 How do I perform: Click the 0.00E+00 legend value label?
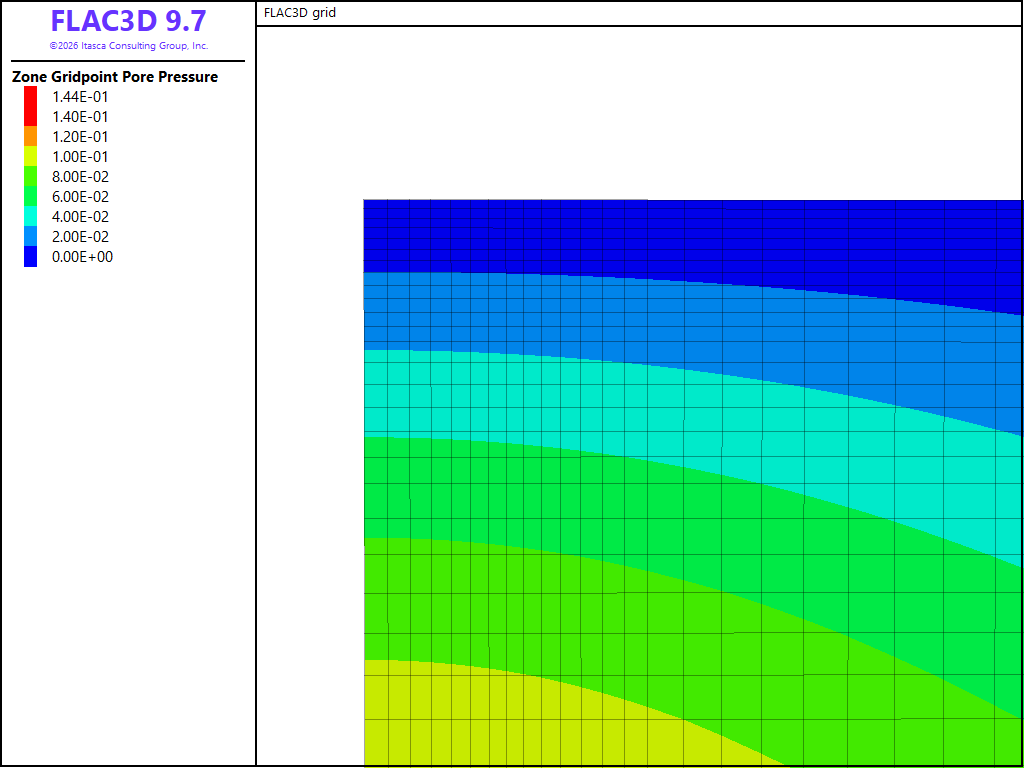point(82,257)
